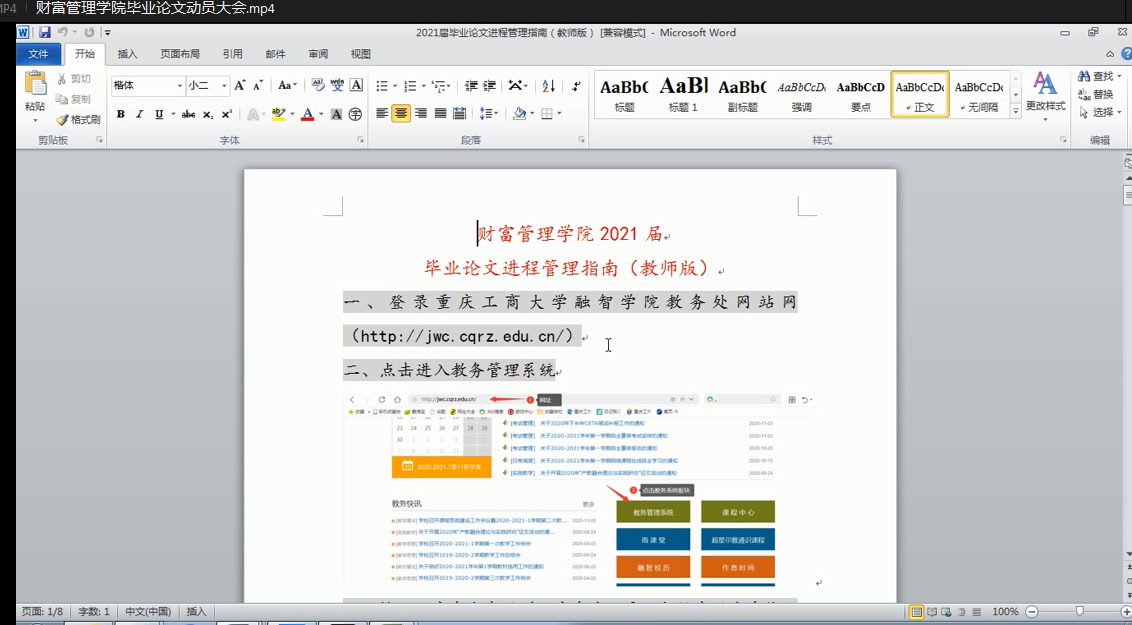Apply the 标题 1 heading style
Viewport: 1132px width, 625px height.
[683, 95]
